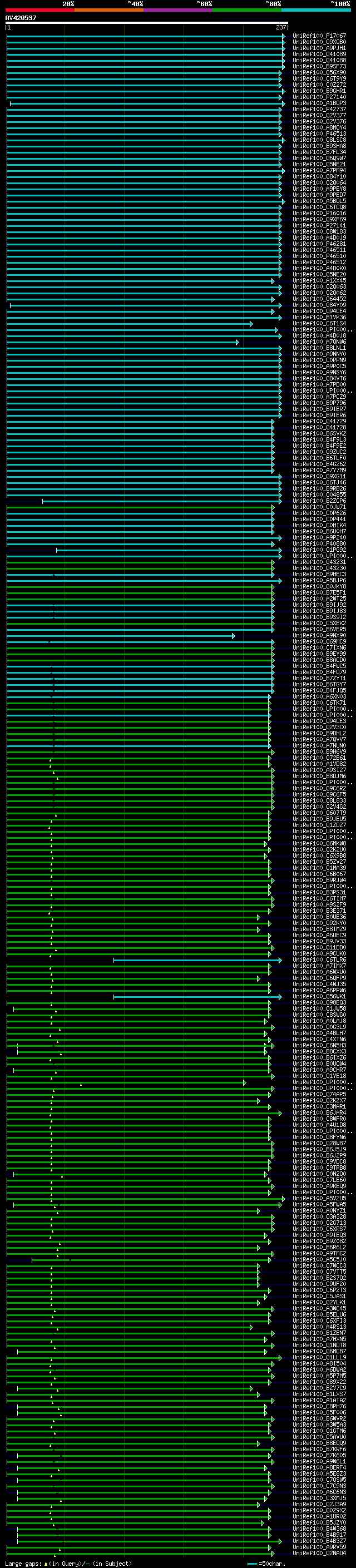Click the short cyan bar for UniRef100_A9NX90
This screenshot has width=356, height=1568.
click(121, 636)
